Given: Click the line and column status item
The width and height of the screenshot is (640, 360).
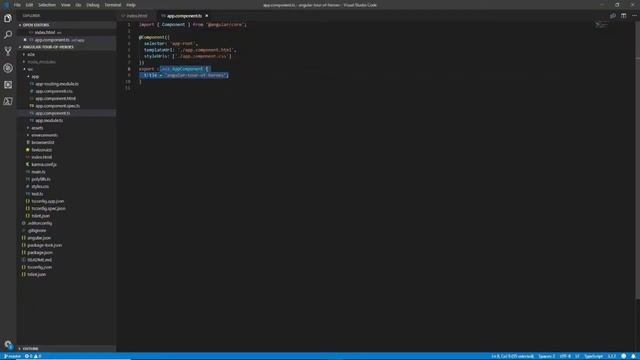Looking at the screenshot, I should click(x=513, y=356).
